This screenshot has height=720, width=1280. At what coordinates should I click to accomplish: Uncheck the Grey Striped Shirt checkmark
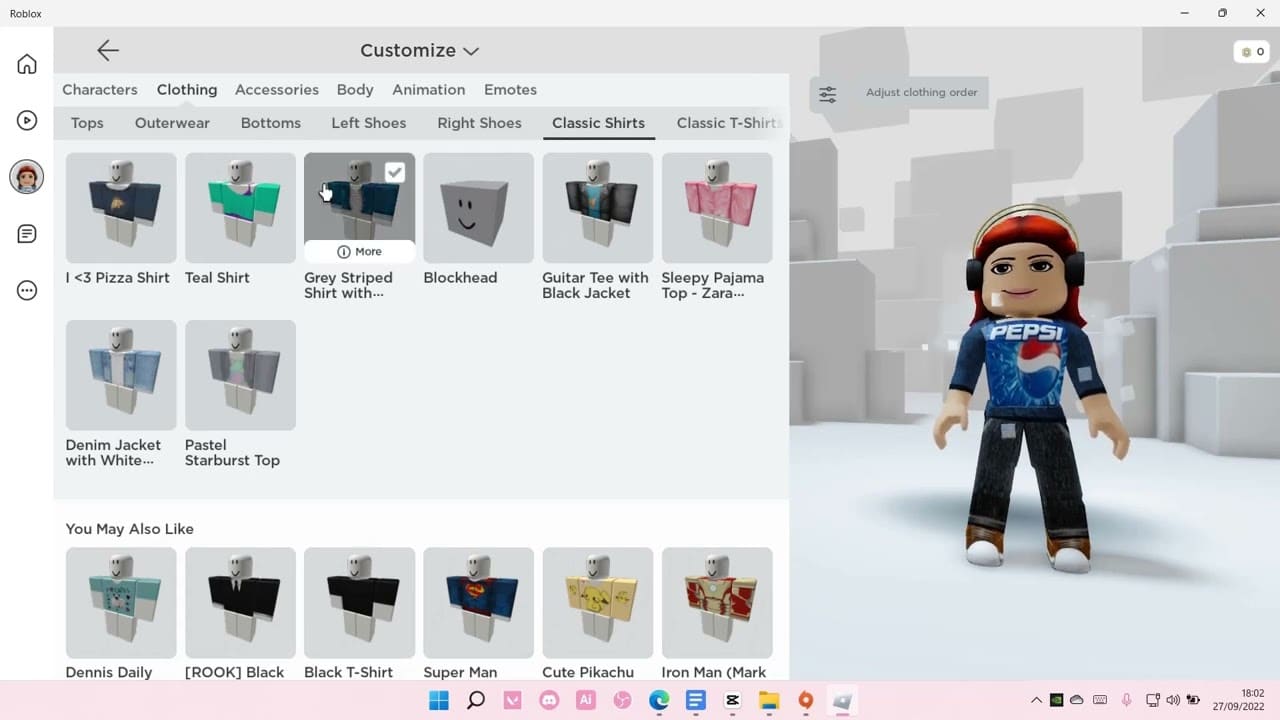pyautogui.click(x=395, y=172)
